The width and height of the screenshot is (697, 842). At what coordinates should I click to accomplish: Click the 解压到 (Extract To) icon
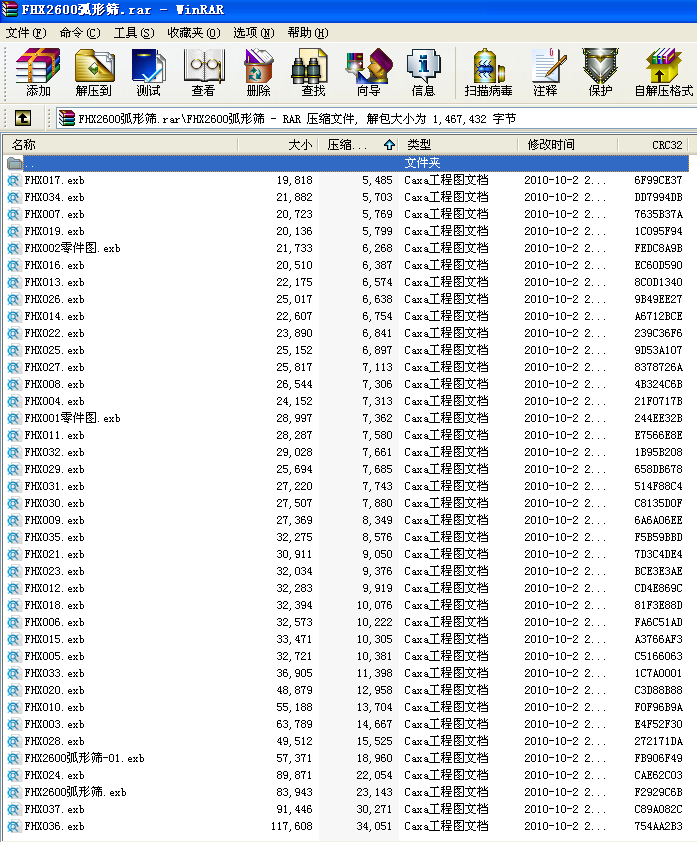point(94,72)
